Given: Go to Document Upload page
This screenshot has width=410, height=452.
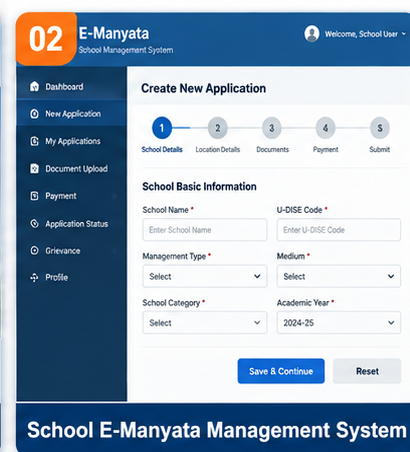Looking at the screenshot, I should pyautogui.click(x=71, y=169).
